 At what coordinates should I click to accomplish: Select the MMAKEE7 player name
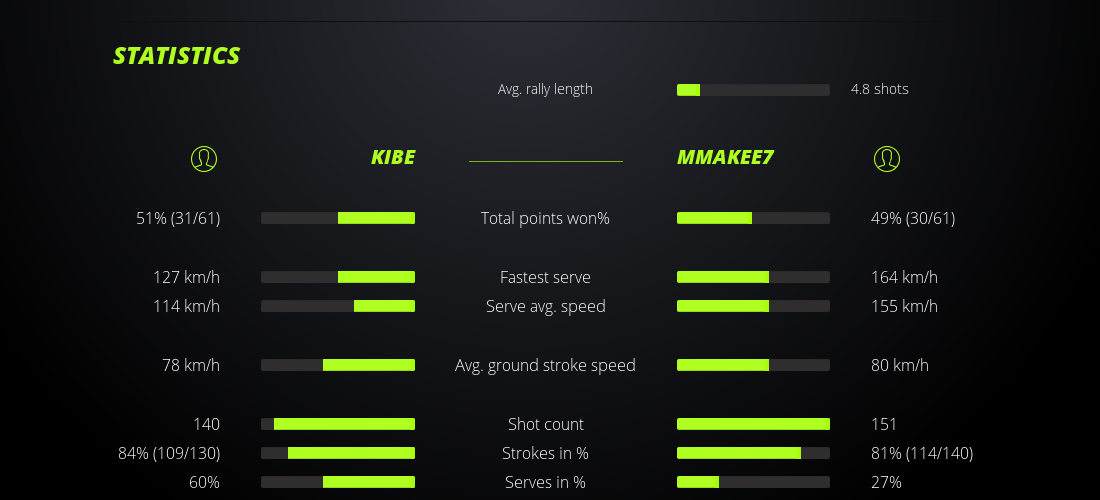click(725, 158)
